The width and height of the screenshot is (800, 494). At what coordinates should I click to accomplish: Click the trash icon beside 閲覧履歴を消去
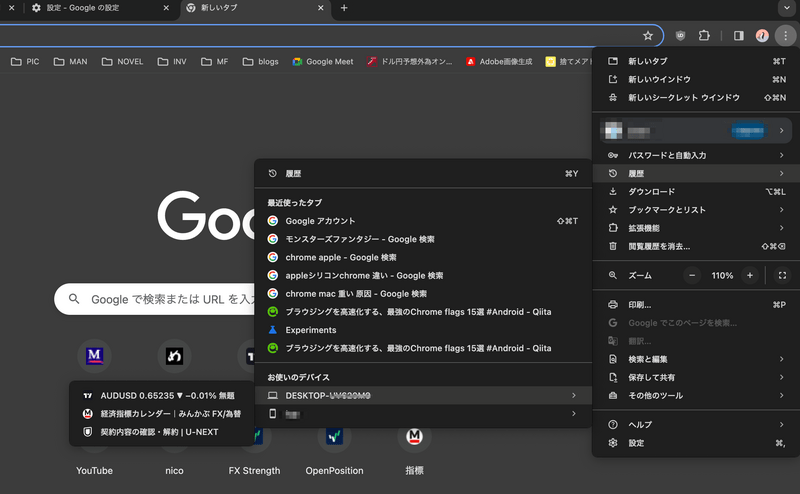(613, 246)
